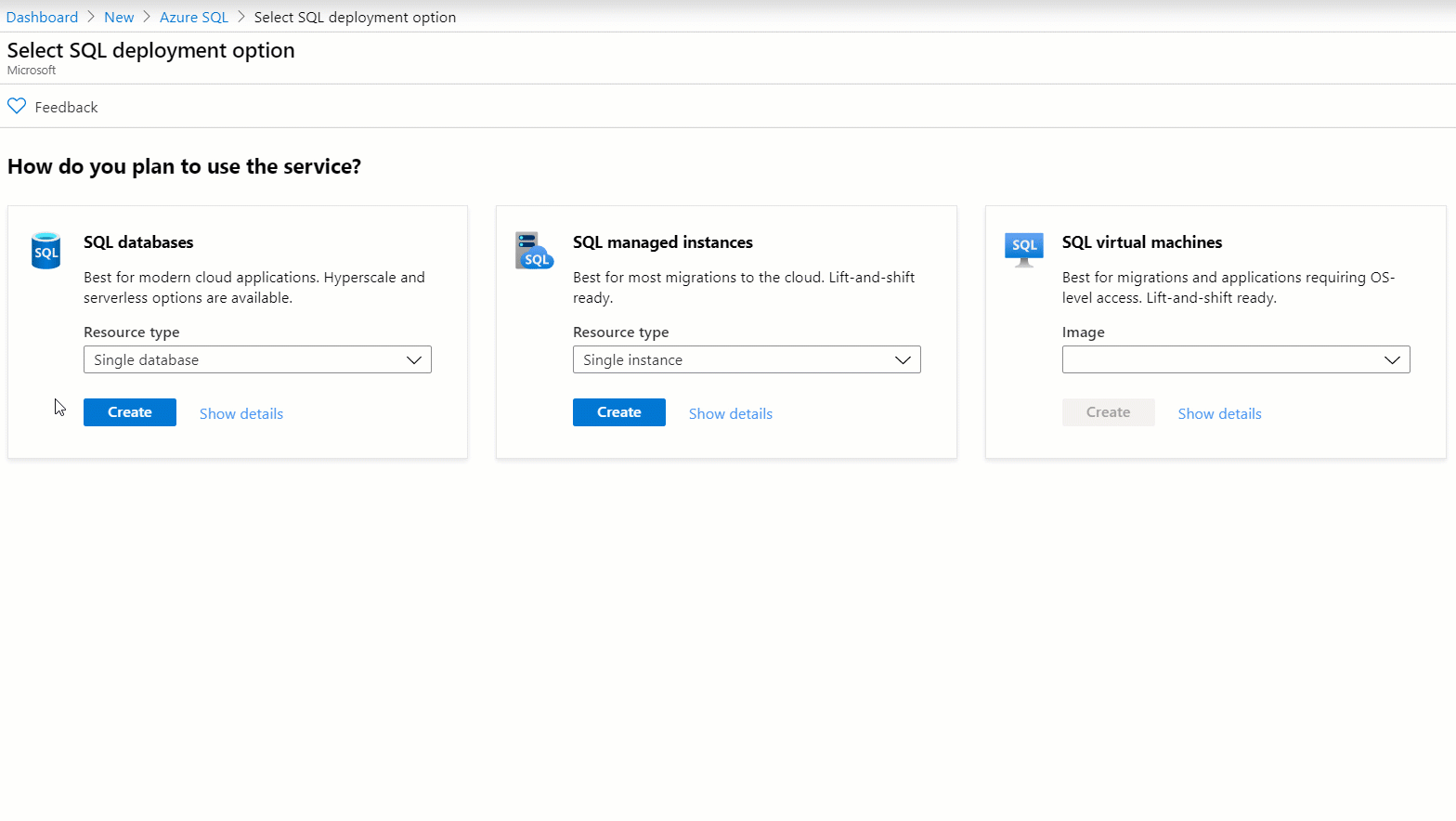Click the SQL databases cylinder icon
Viewport: 1456px width, 821px height.
click(45, 251)
